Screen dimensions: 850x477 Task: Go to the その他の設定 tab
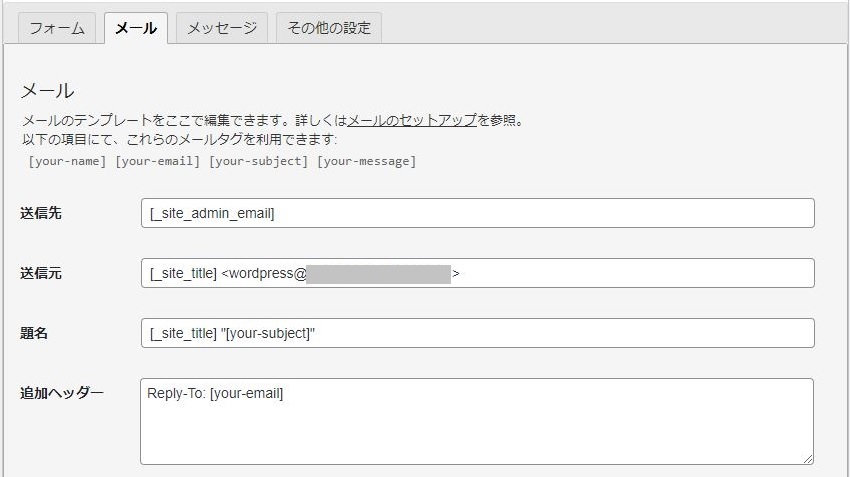(329, 28)
